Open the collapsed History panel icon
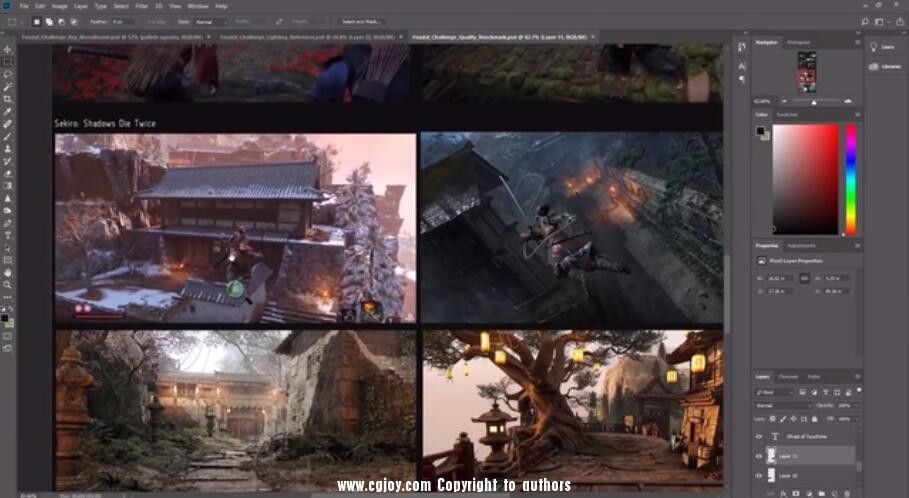 click(741, 47)
